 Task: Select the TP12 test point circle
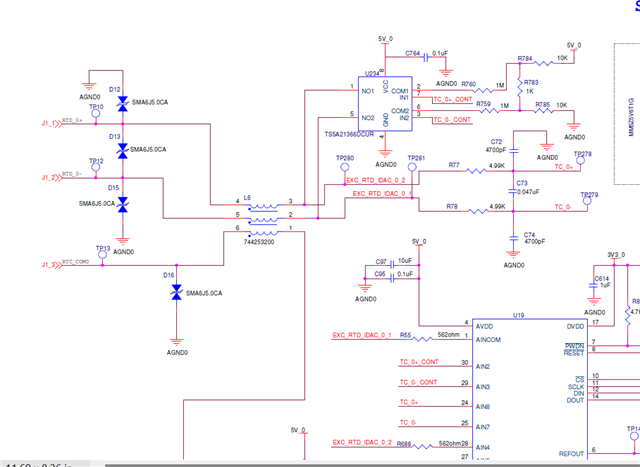96,167
